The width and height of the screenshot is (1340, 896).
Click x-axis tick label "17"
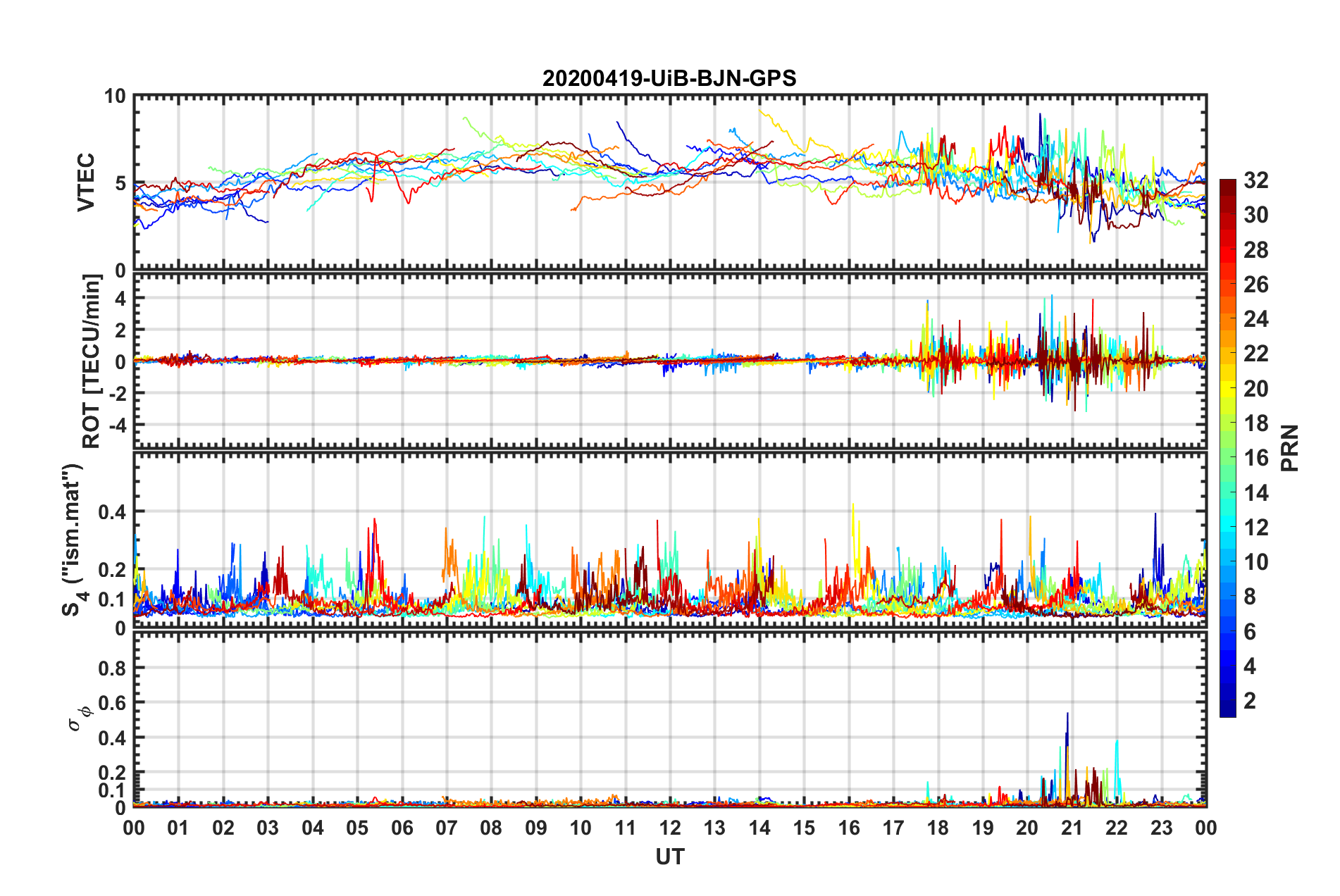(x=893, y=828)
